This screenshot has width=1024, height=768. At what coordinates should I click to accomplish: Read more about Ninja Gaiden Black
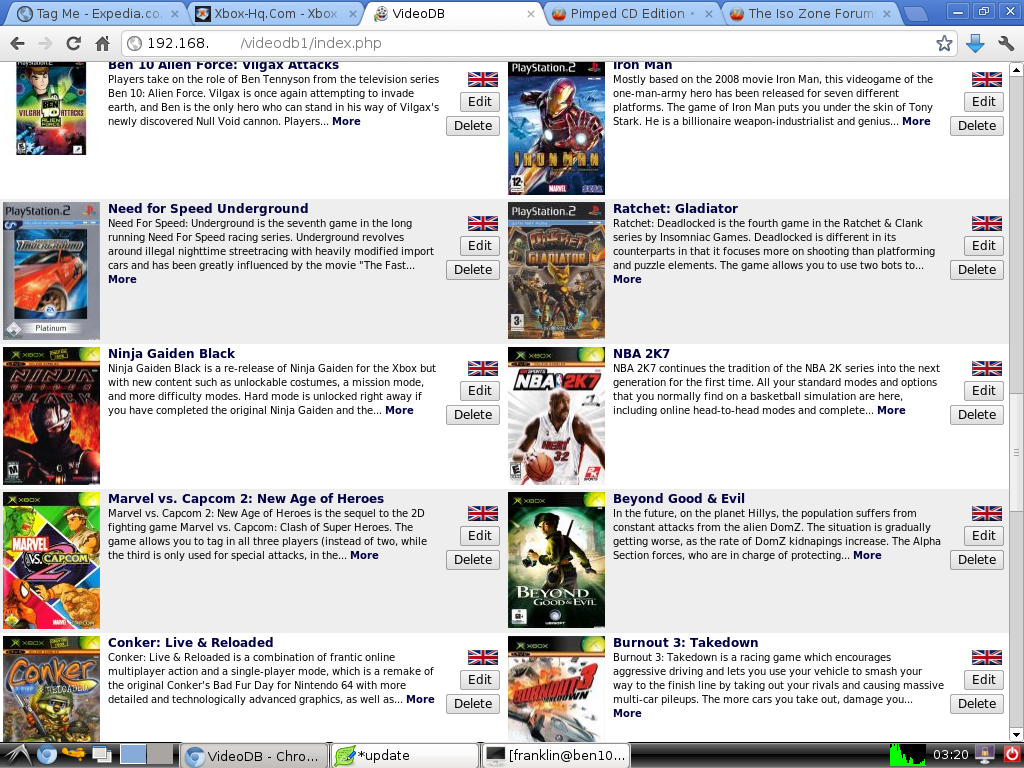399,410
